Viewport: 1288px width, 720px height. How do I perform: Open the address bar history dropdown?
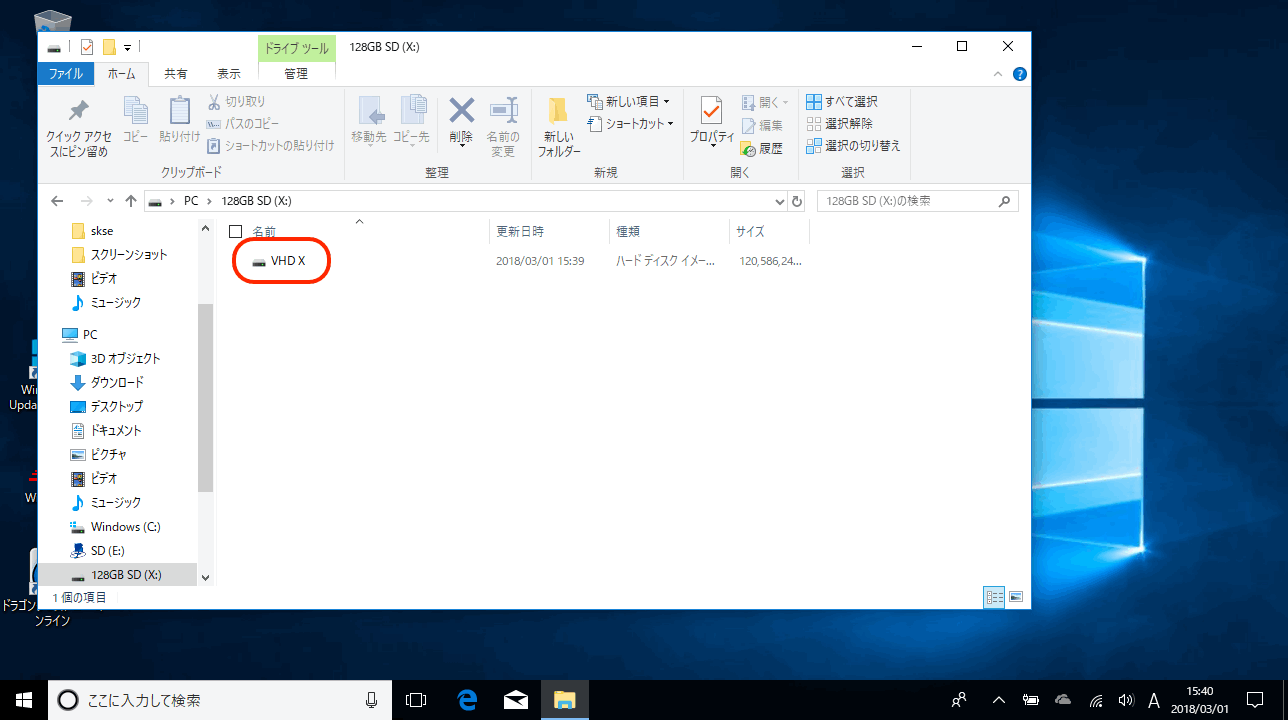pos(779,201)
